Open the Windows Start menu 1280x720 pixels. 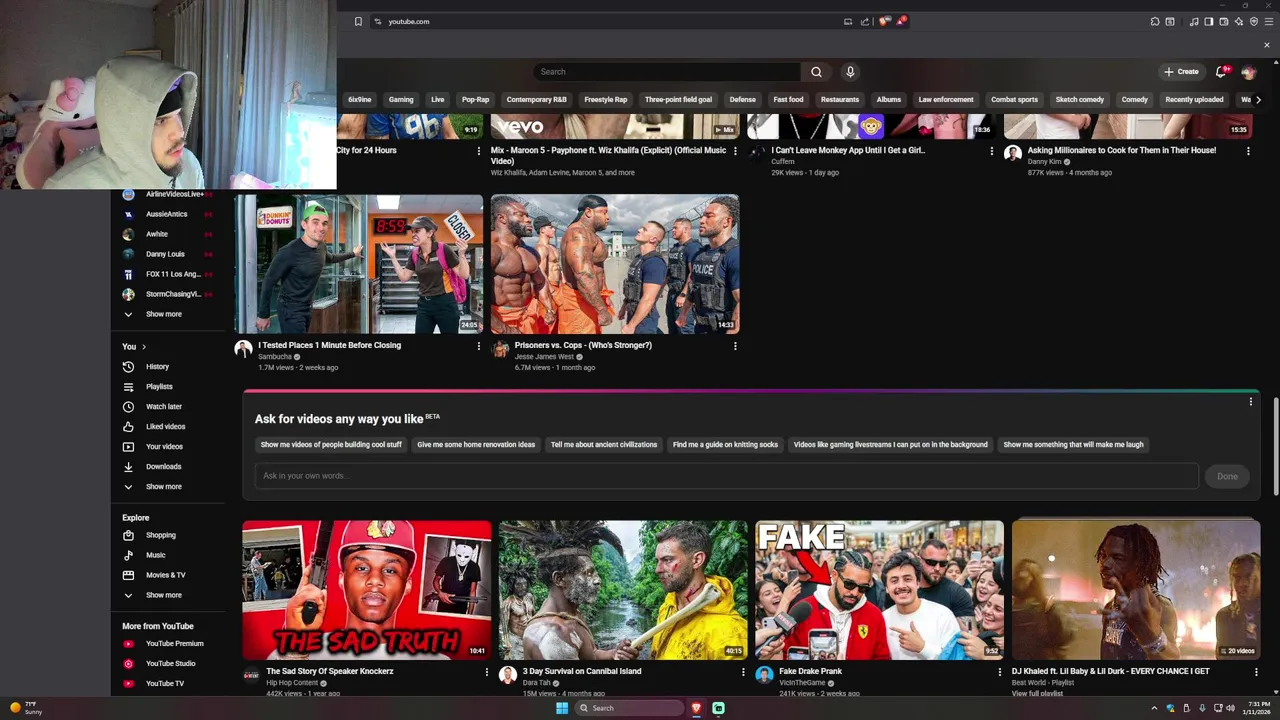tap(562, 708)
